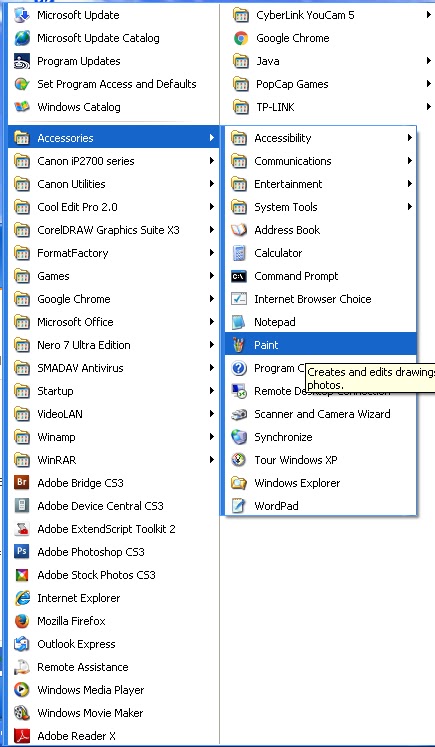Click the Synchronize icon
The width and height of the screenshot is (435, 747).
point(239,437)
